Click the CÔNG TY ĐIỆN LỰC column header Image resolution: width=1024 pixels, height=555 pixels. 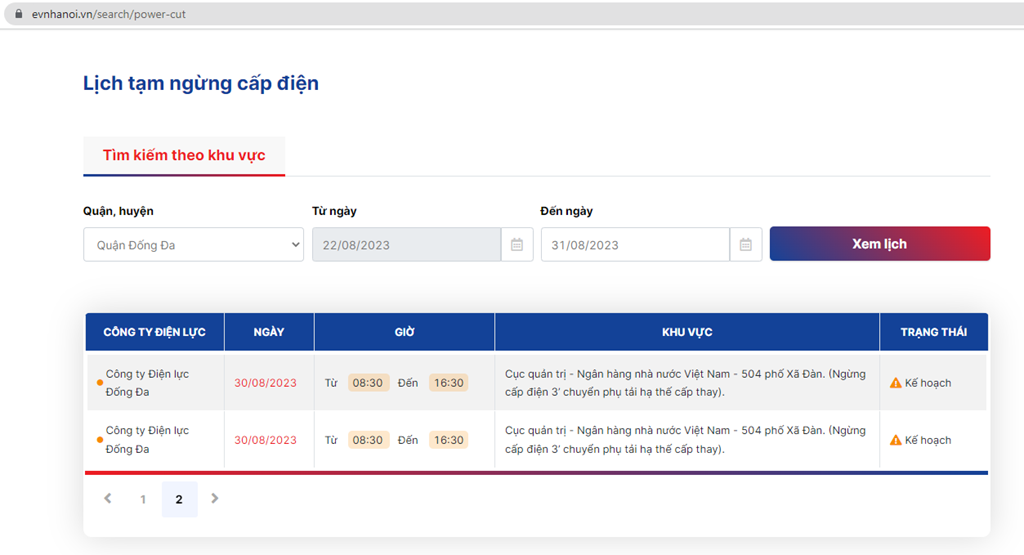155,332
